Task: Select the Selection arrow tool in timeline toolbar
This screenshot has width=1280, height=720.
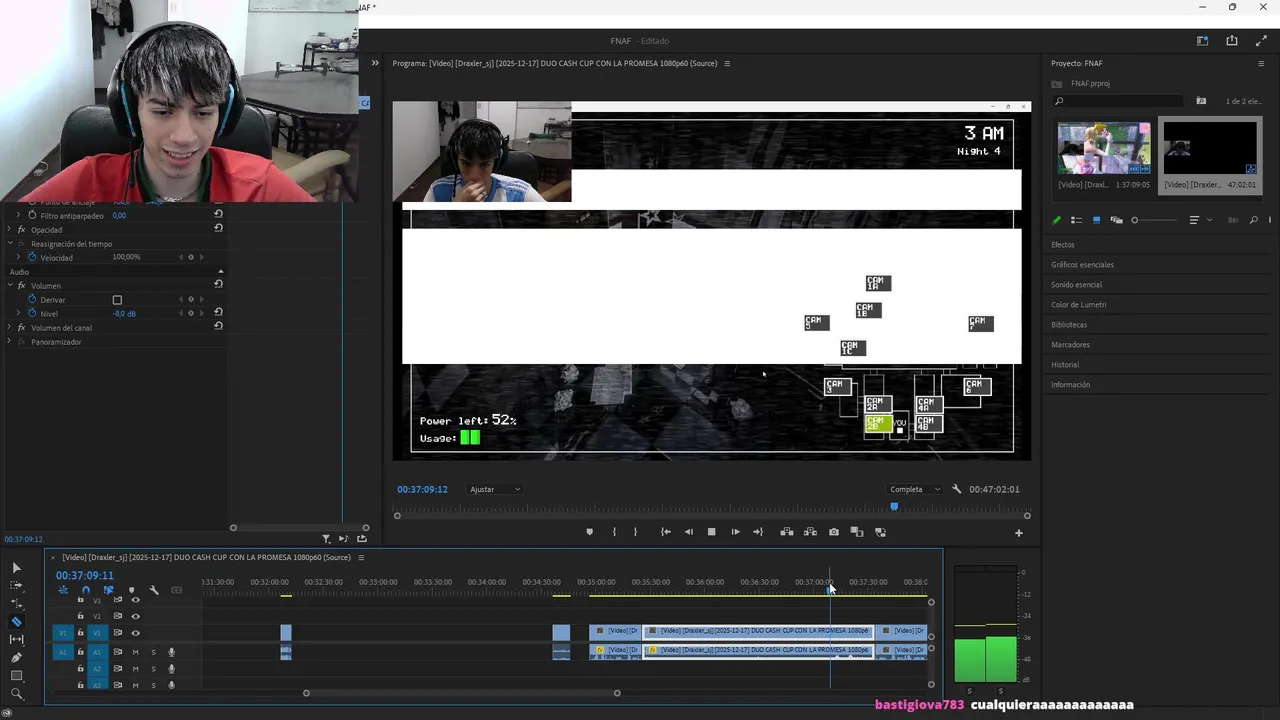Action: pos(16,568)
